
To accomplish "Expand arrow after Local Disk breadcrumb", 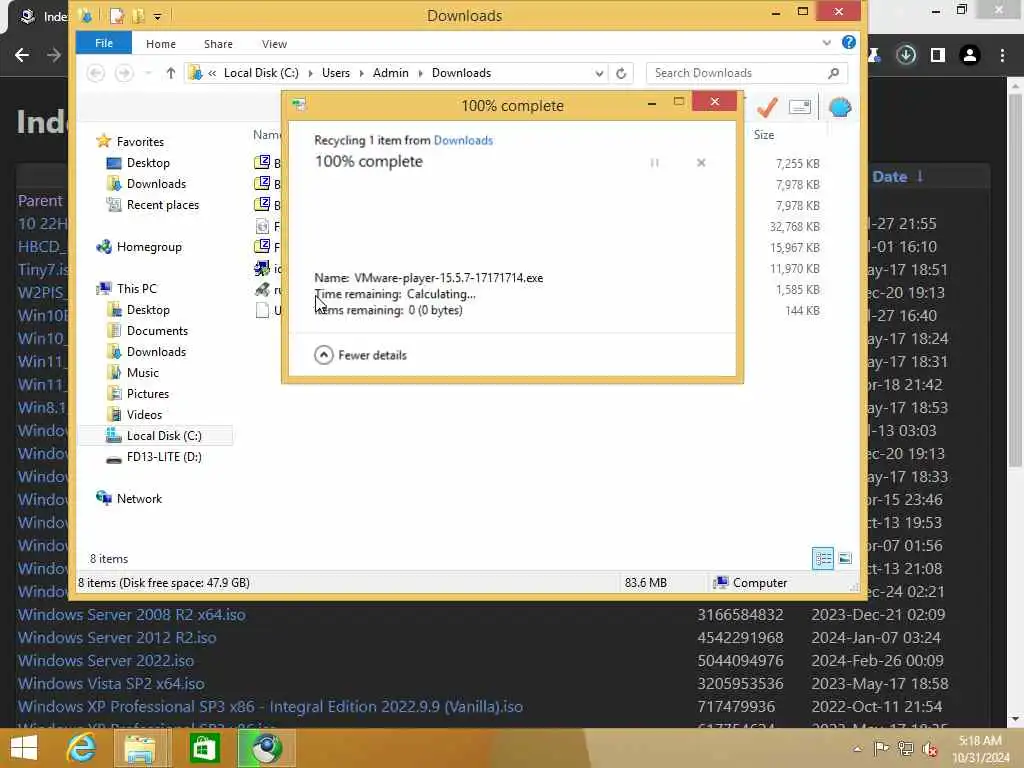I will pyautogui.click(x=310, y=73).
